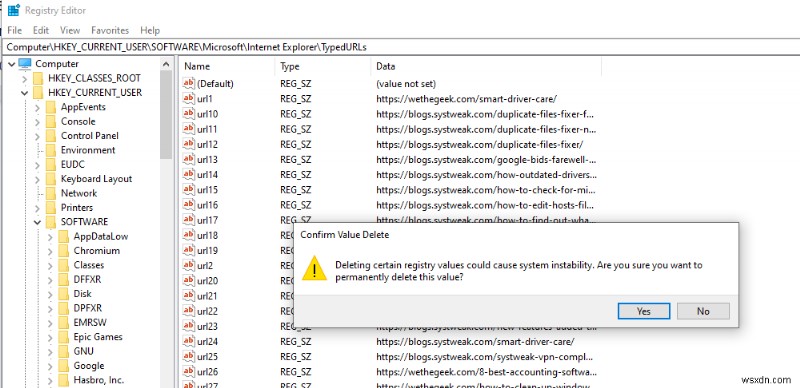The image size is (800, 388).
Task: Collapse the HKEY_CURRENT_USER node
Action: (x=24, y=93)
